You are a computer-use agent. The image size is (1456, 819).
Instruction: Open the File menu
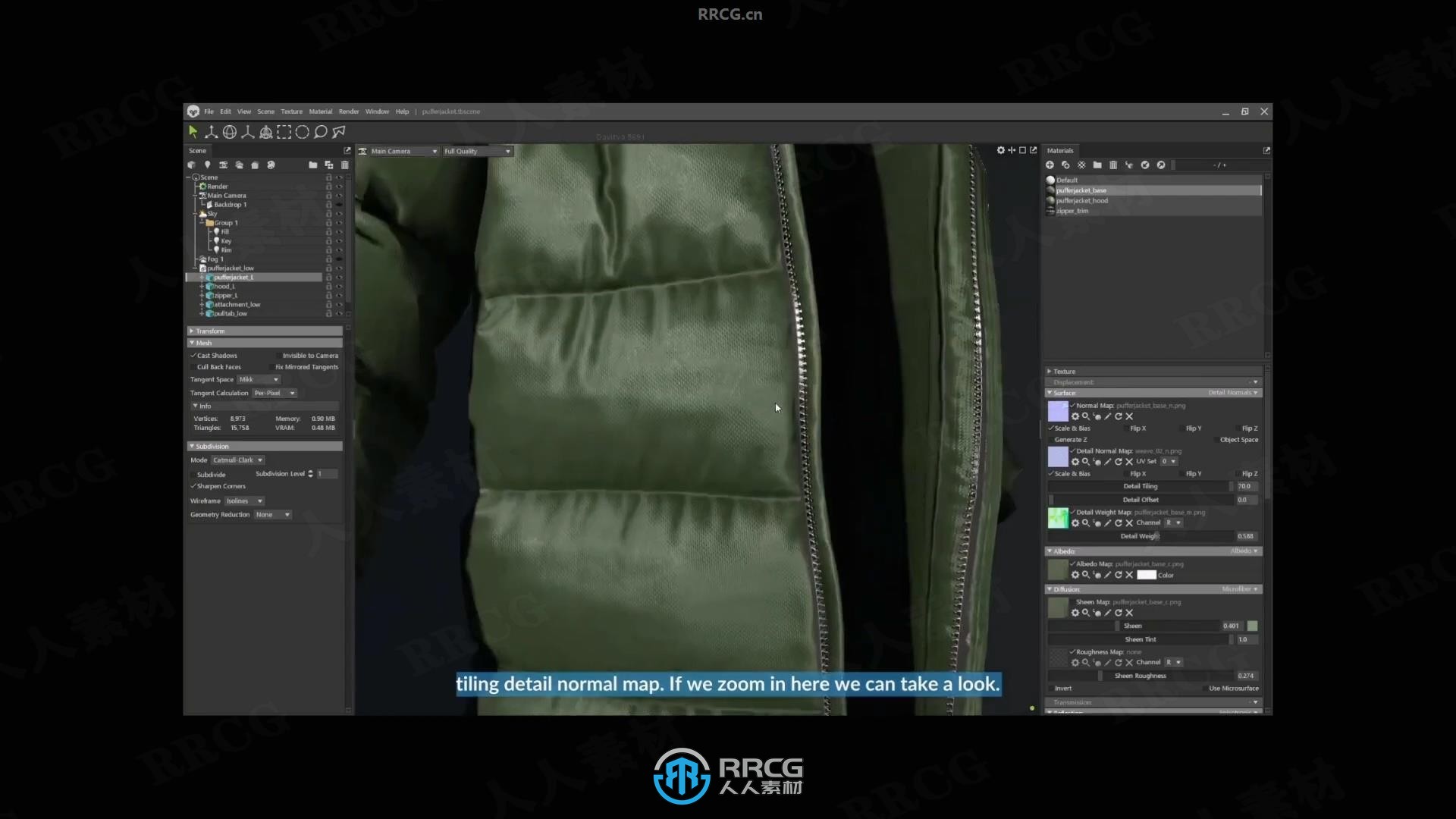pyautogui.click(x=209, y=111)
